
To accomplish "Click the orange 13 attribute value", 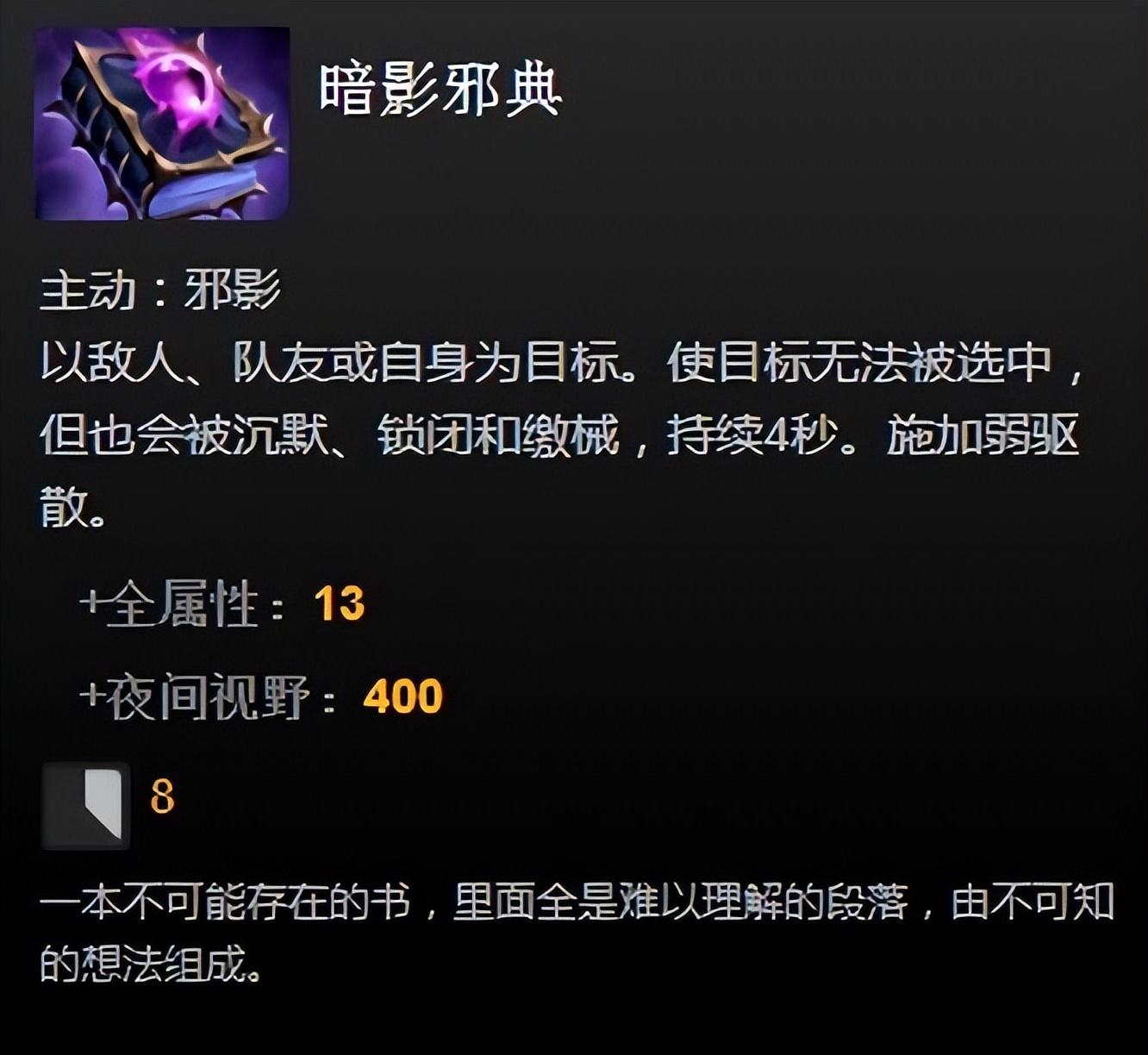I will coord(340,603).
